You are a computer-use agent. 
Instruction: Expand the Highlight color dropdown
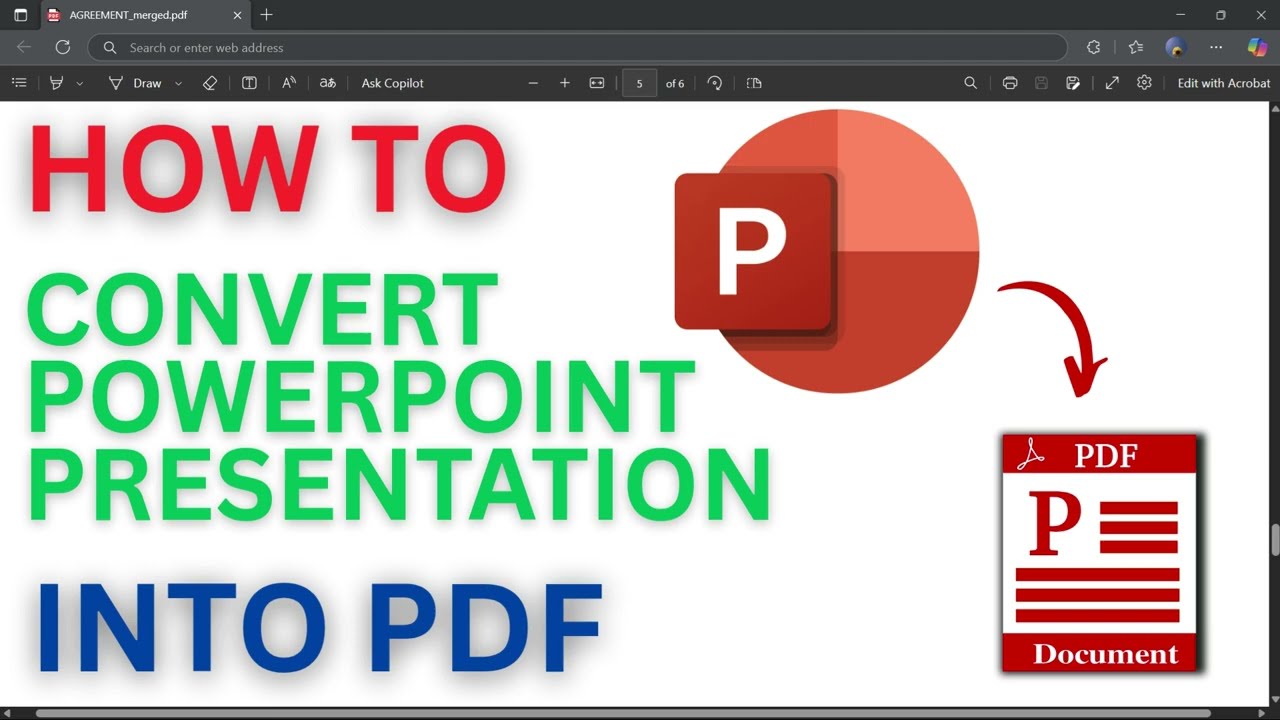(x=80, y=83)
